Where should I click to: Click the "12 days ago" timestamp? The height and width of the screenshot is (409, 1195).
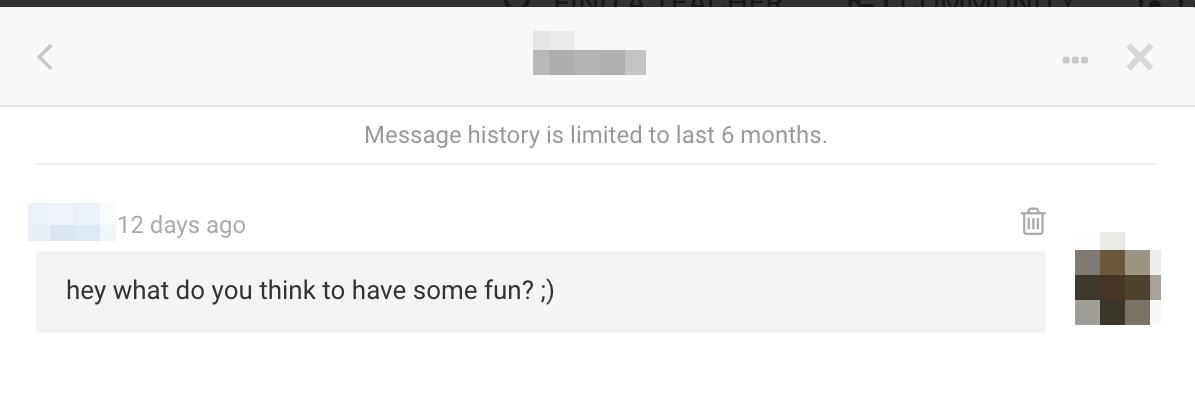181,225
